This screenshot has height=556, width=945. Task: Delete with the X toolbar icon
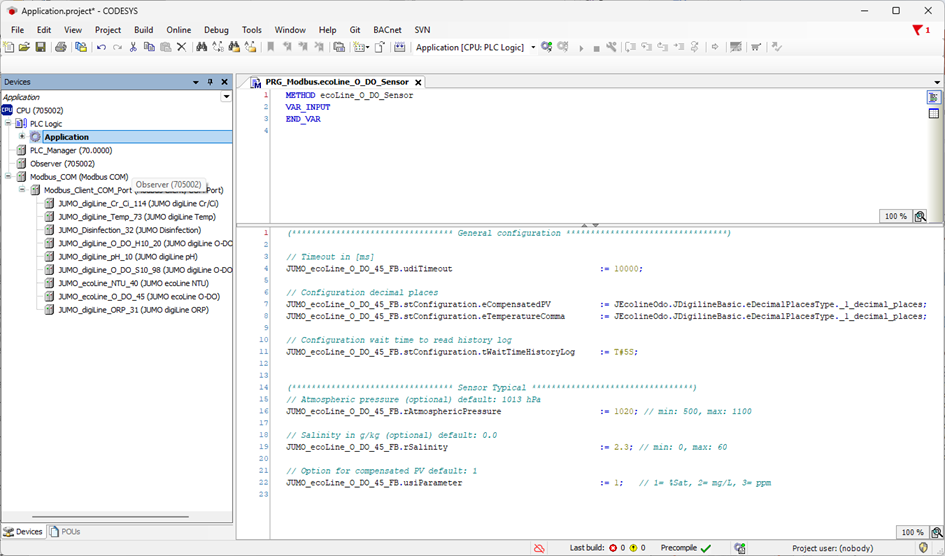(x=181, y=47)
